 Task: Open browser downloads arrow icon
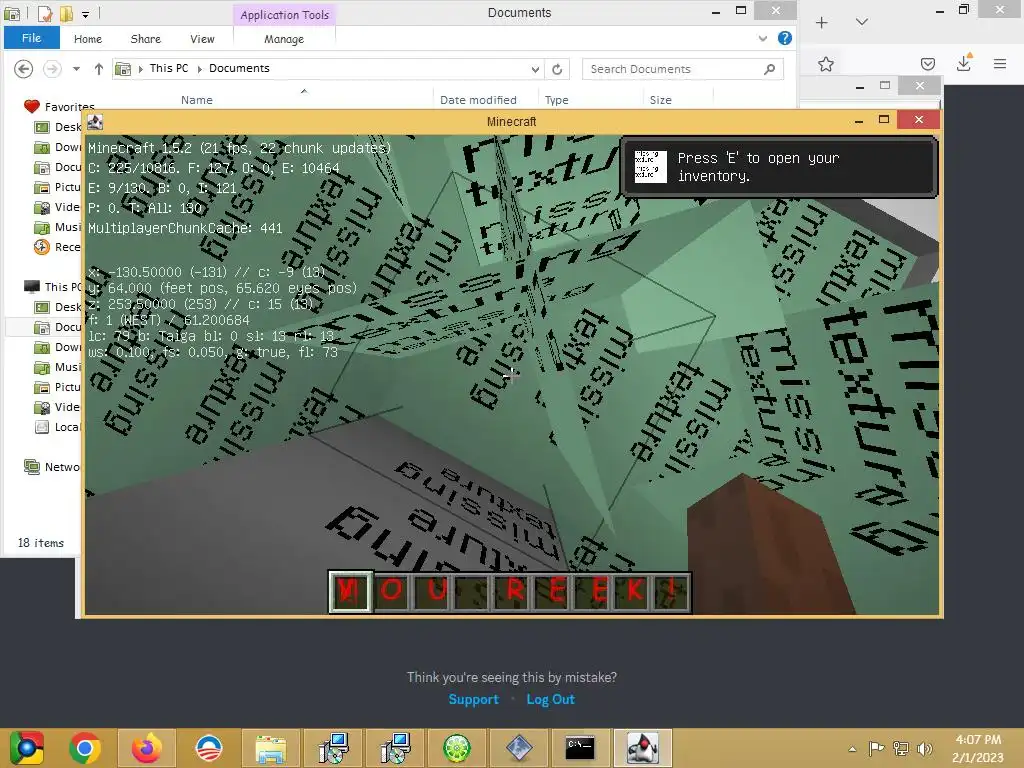pyautogui.click(x=964, y=63)
